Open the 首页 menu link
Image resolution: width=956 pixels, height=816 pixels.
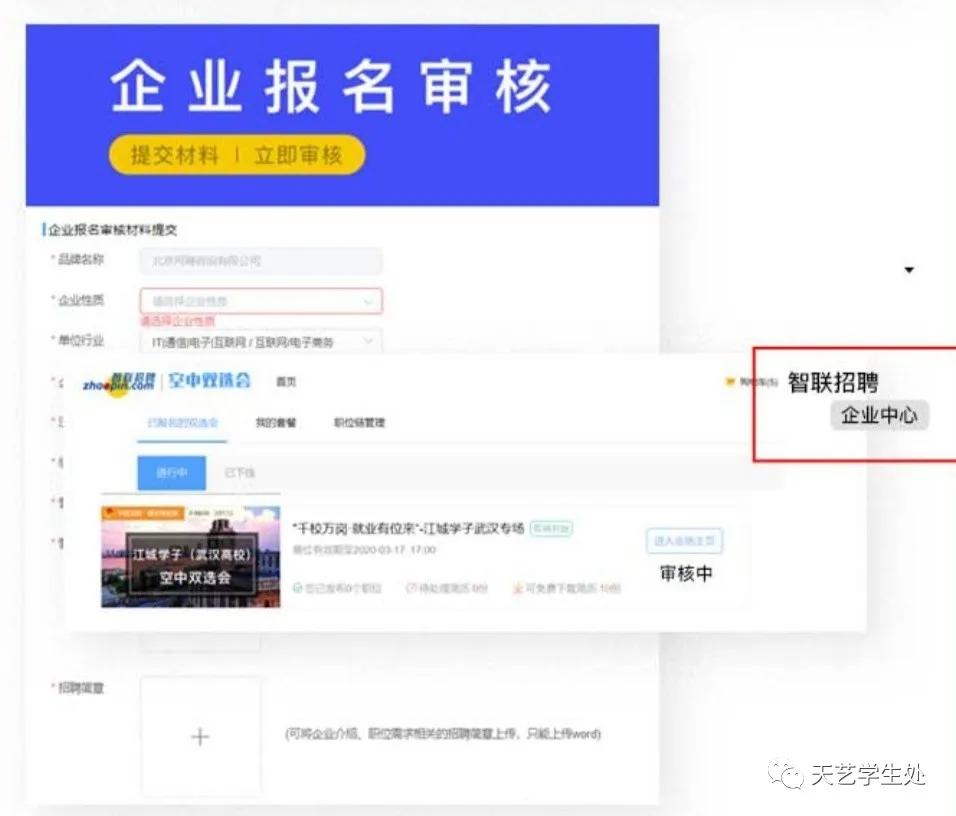286,382
